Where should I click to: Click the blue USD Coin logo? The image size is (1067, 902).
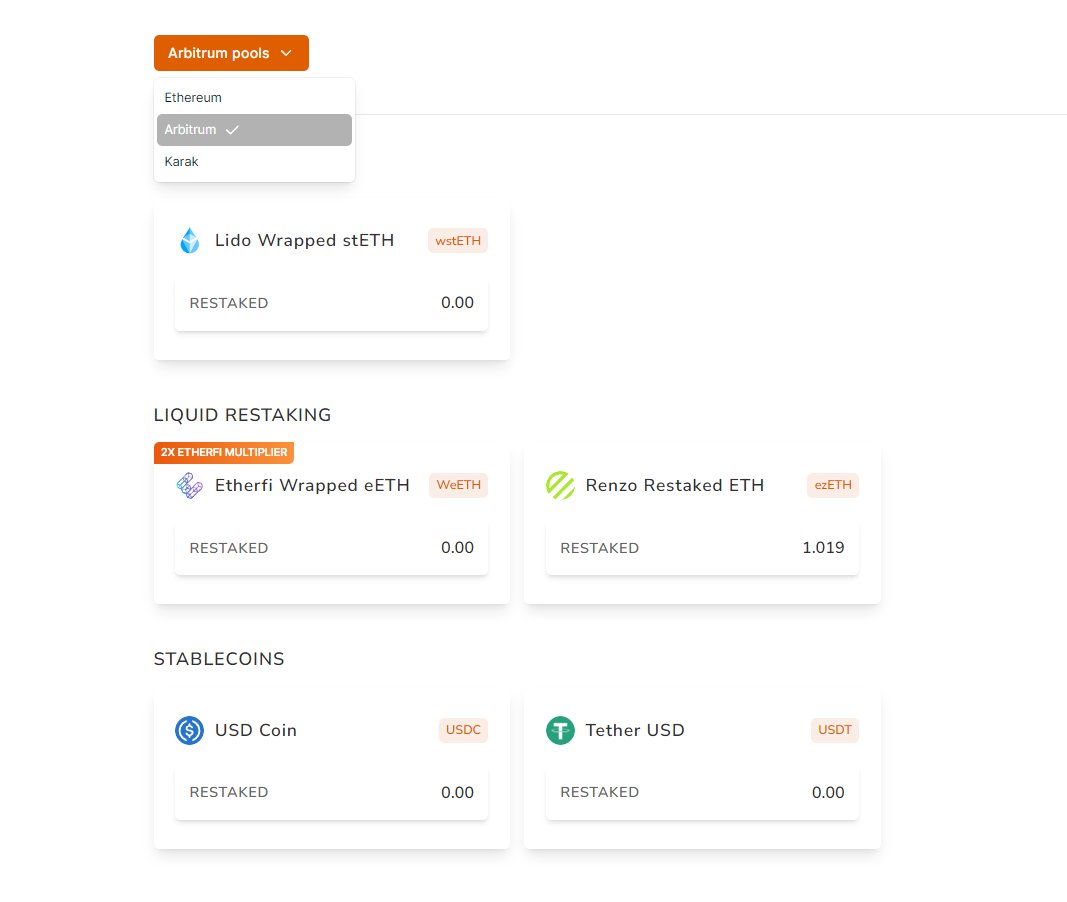190,730
